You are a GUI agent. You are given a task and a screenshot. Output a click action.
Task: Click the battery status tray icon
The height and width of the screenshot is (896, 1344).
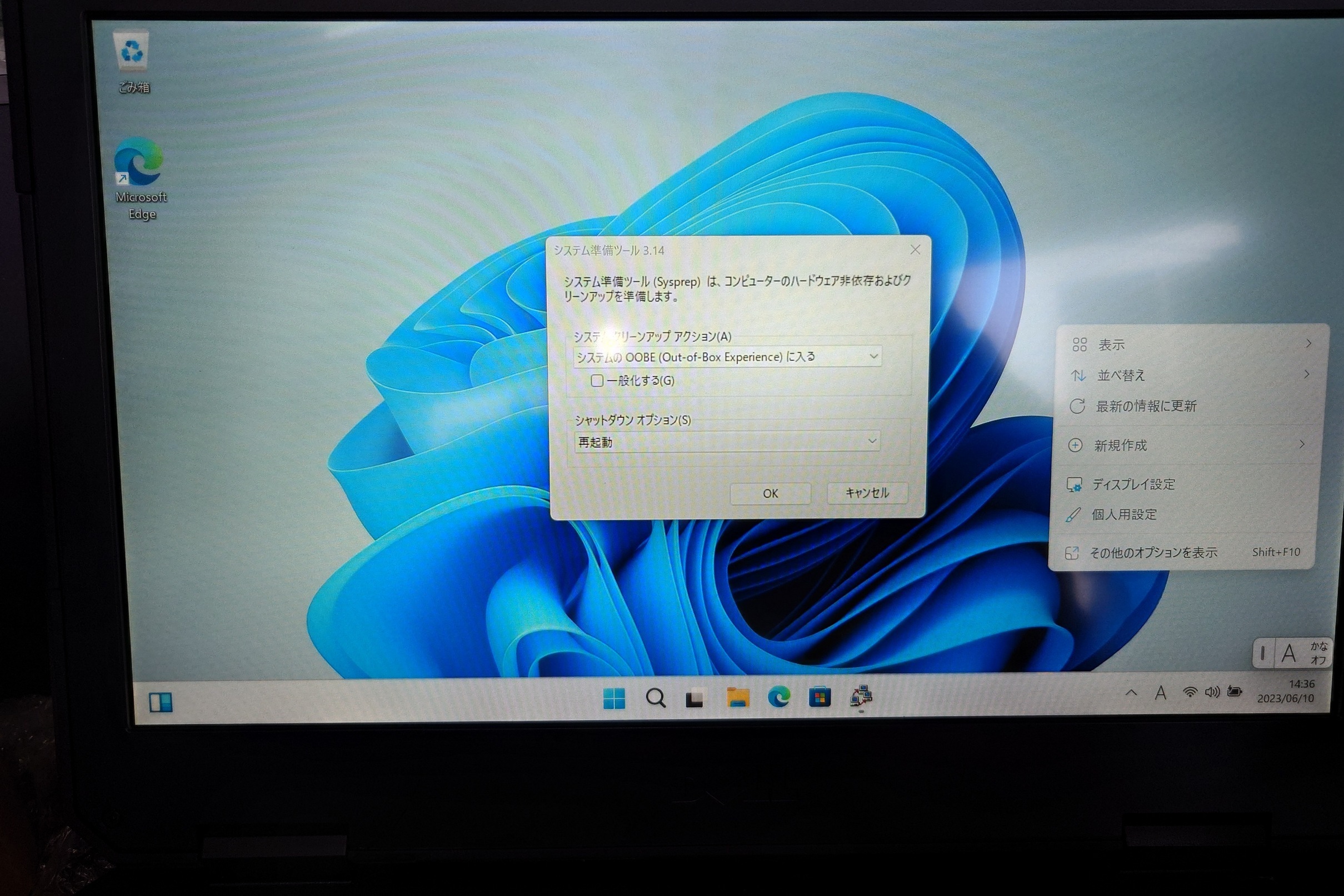click(x=1235, y=692)
